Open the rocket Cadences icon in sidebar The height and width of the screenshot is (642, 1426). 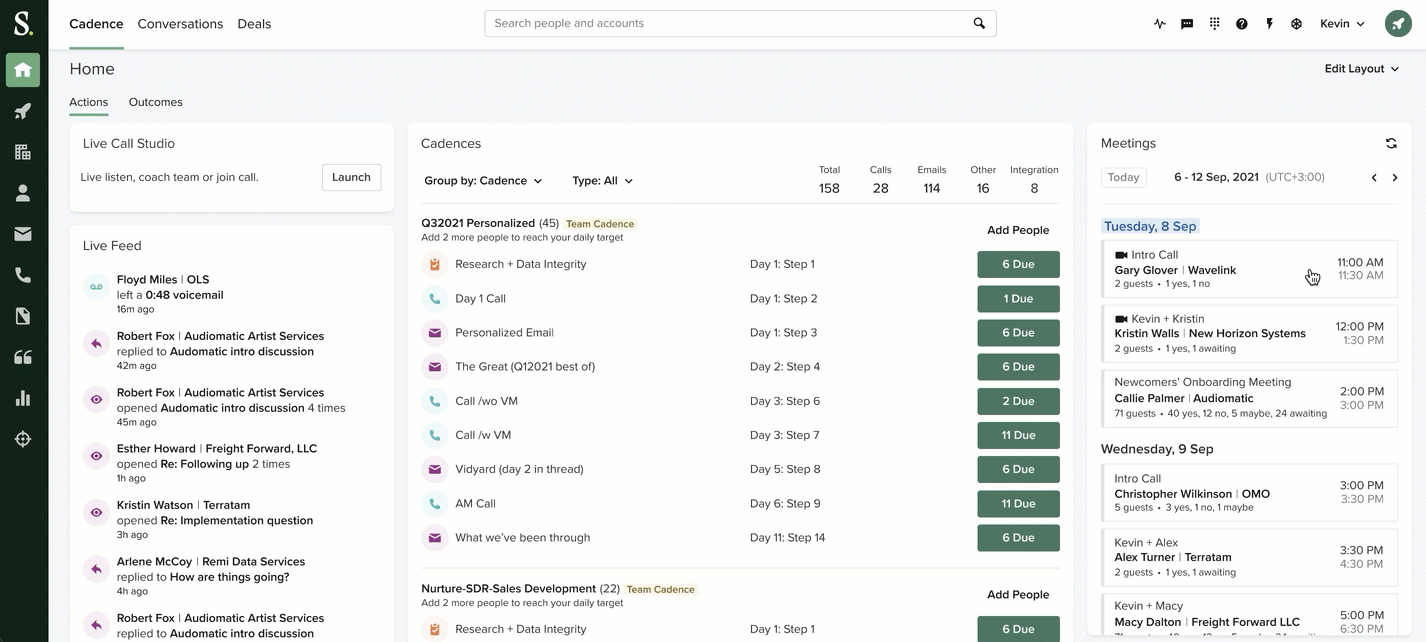22,111
